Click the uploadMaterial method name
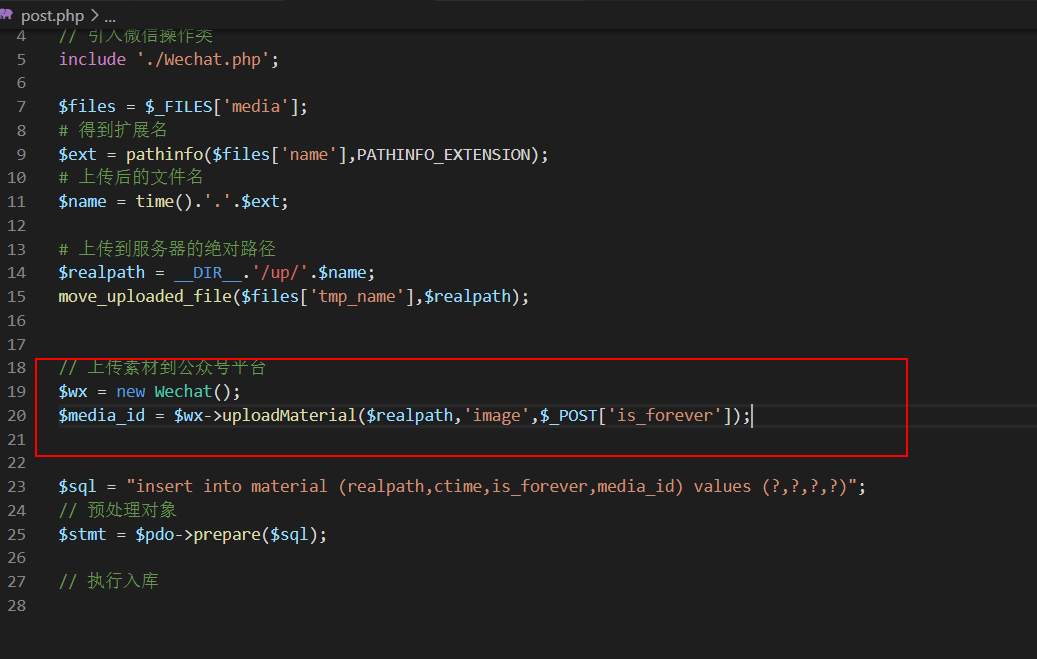1037x659 pixels. (289, 415)
